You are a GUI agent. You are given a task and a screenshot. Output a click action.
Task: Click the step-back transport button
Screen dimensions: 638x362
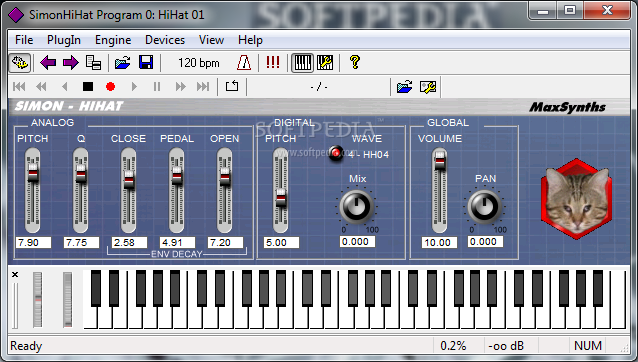64,86
